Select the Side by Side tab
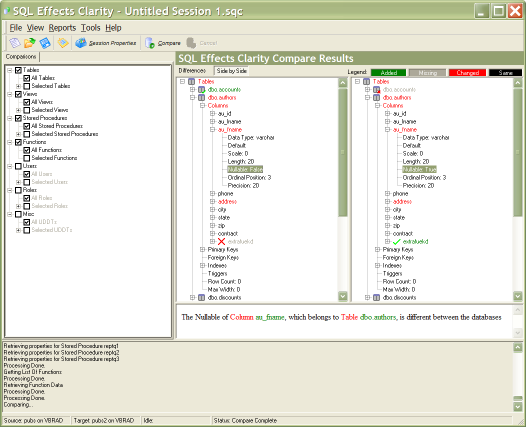Viewport: 526px width, 427px height. coord(231,71)
